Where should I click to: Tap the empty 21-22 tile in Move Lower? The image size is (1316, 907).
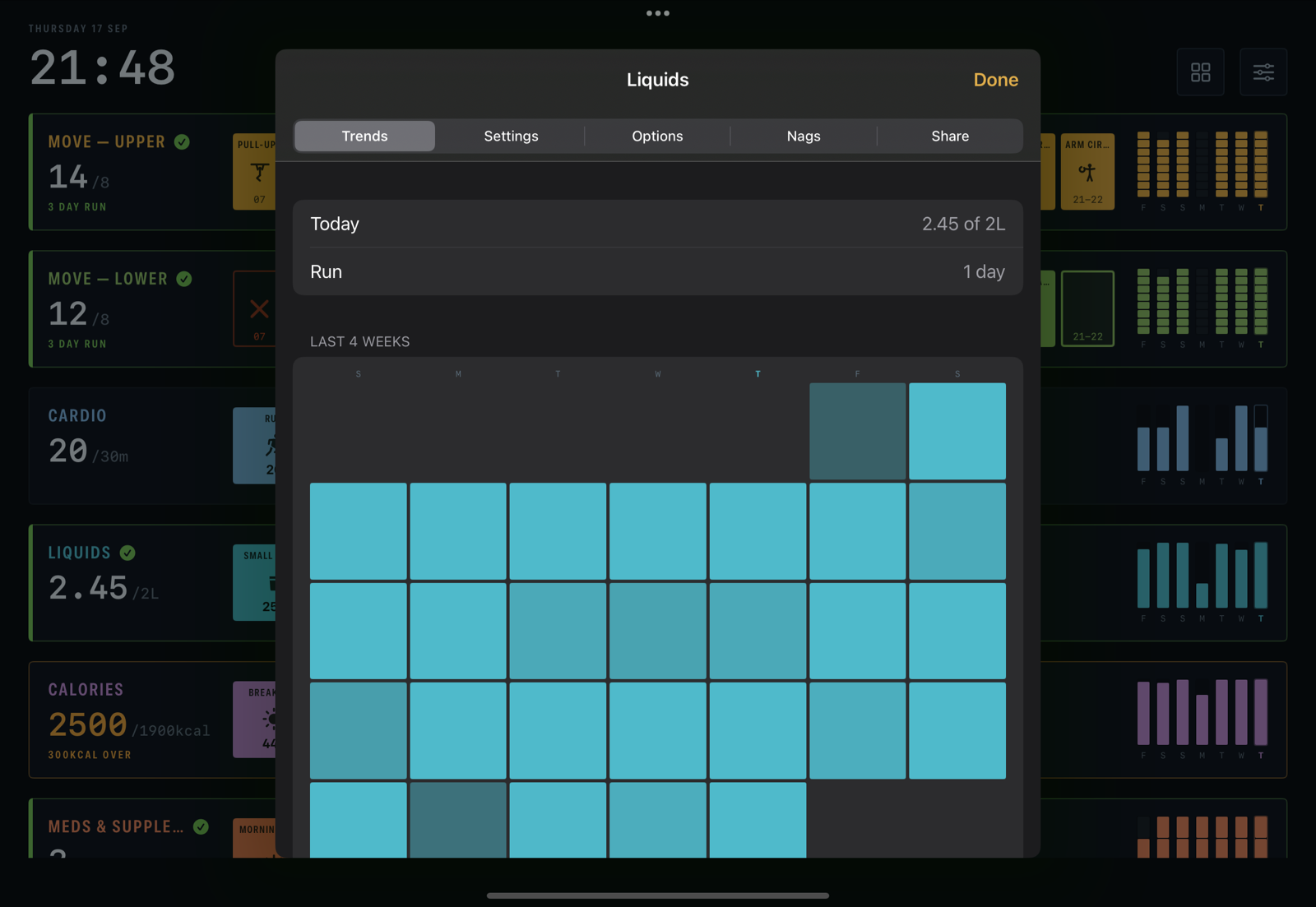point(1087,308)
